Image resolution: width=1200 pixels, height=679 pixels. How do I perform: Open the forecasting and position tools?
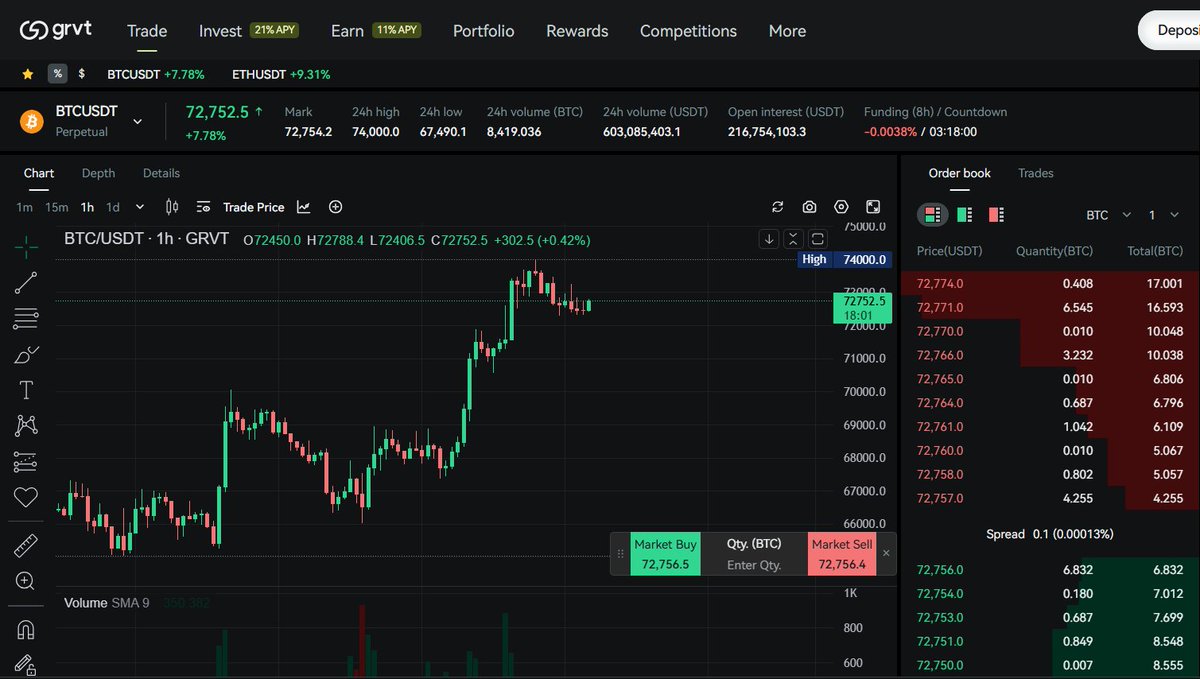(26, 462)
